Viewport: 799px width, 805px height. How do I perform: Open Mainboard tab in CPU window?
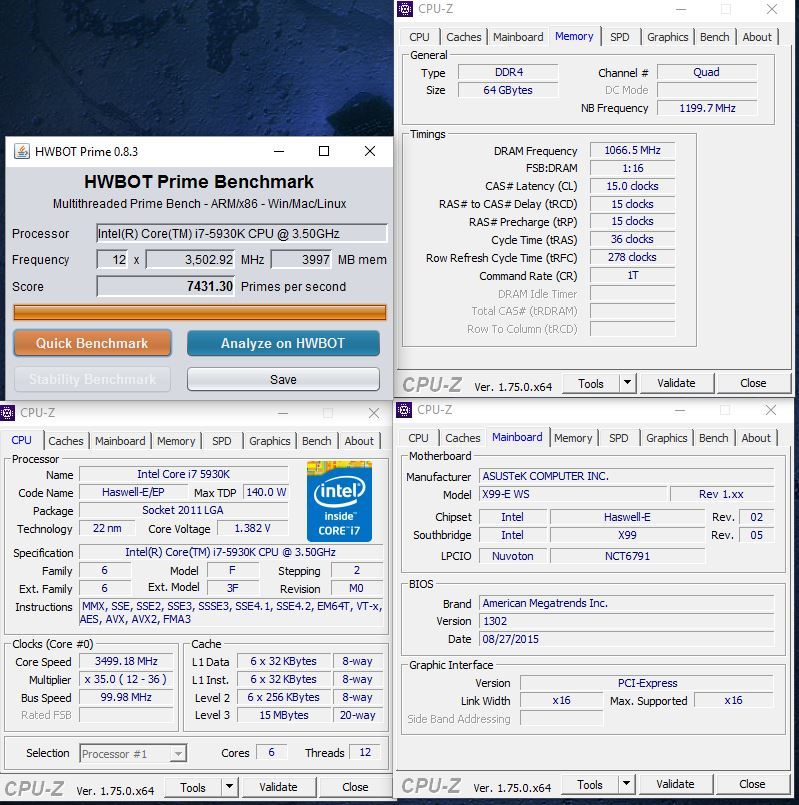click(120, 441)
